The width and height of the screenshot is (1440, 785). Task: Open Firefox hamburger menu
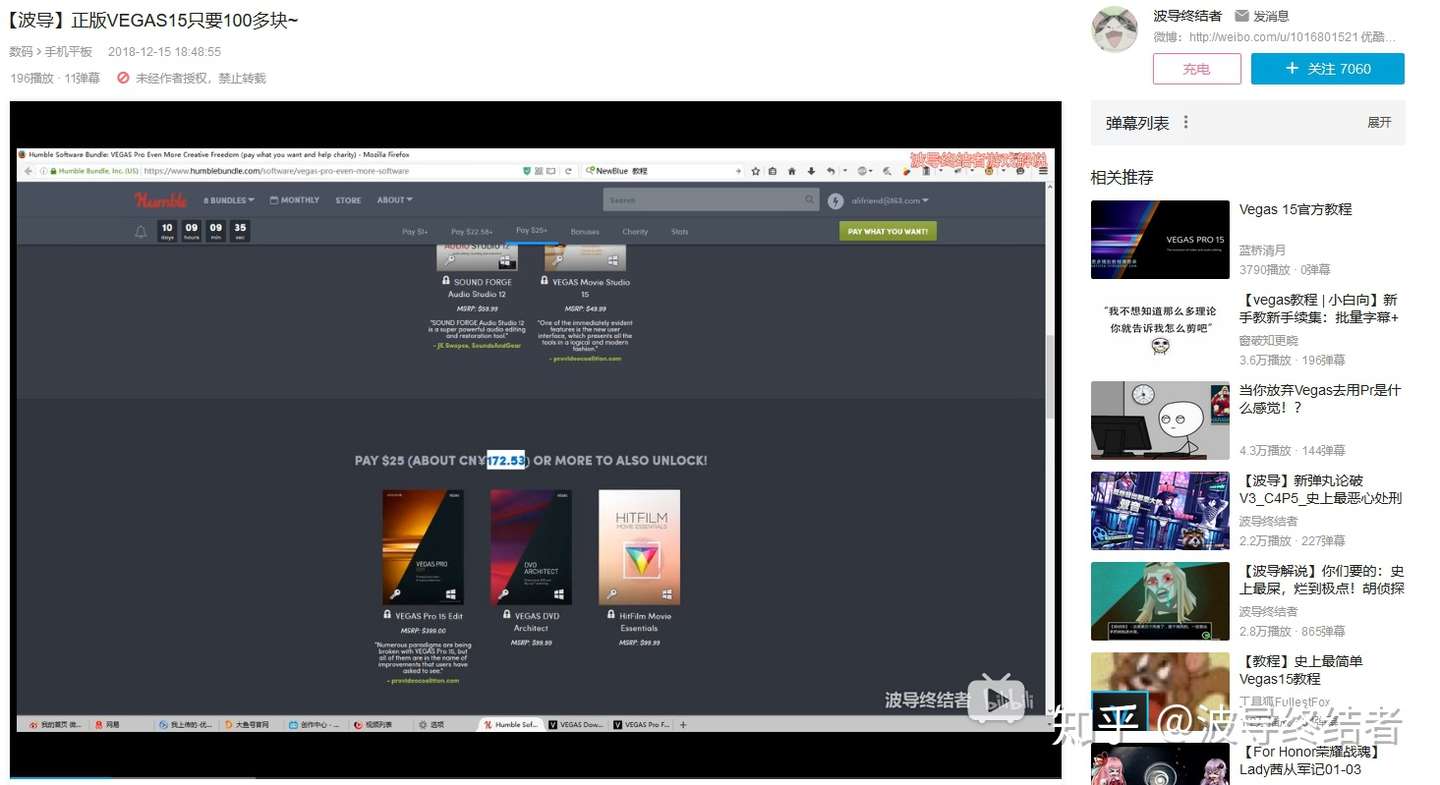[1045, 171]
